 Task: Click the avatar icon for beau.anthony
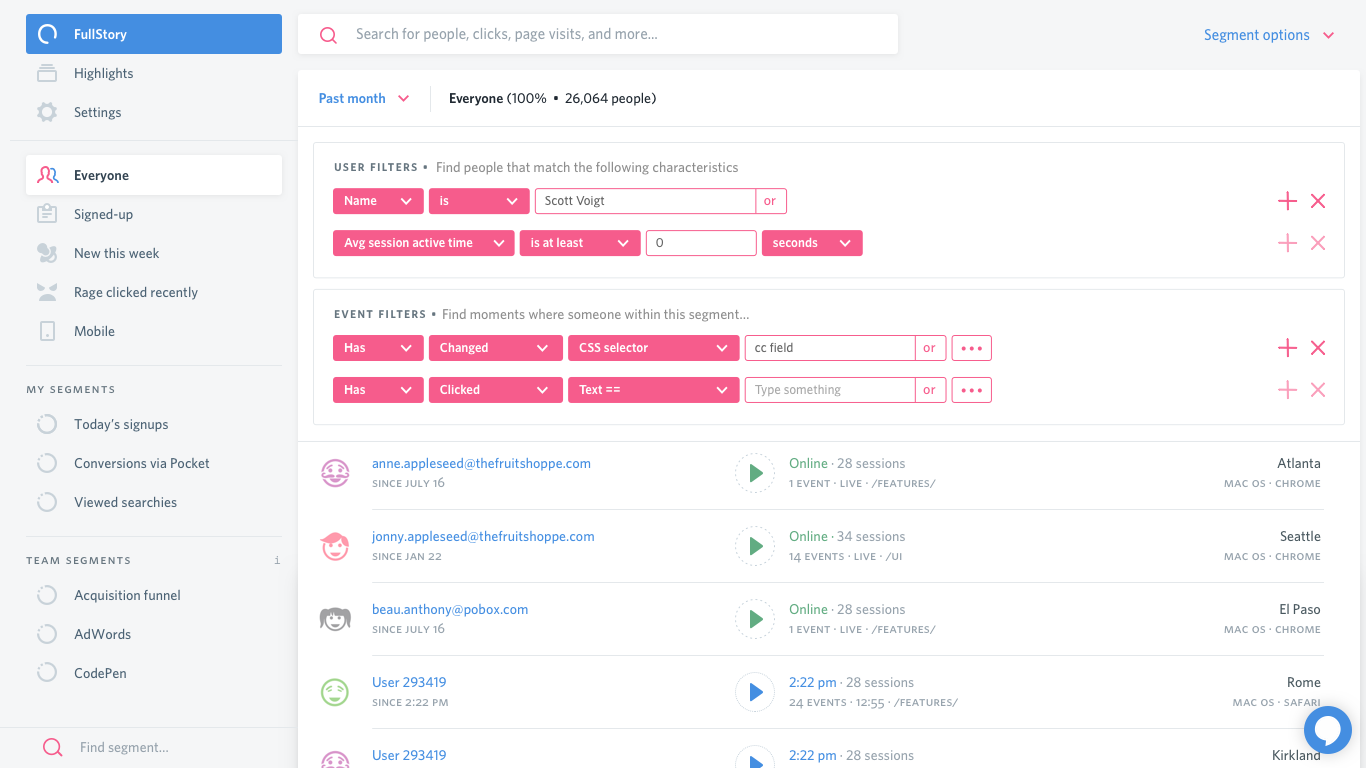pos(335,619)
